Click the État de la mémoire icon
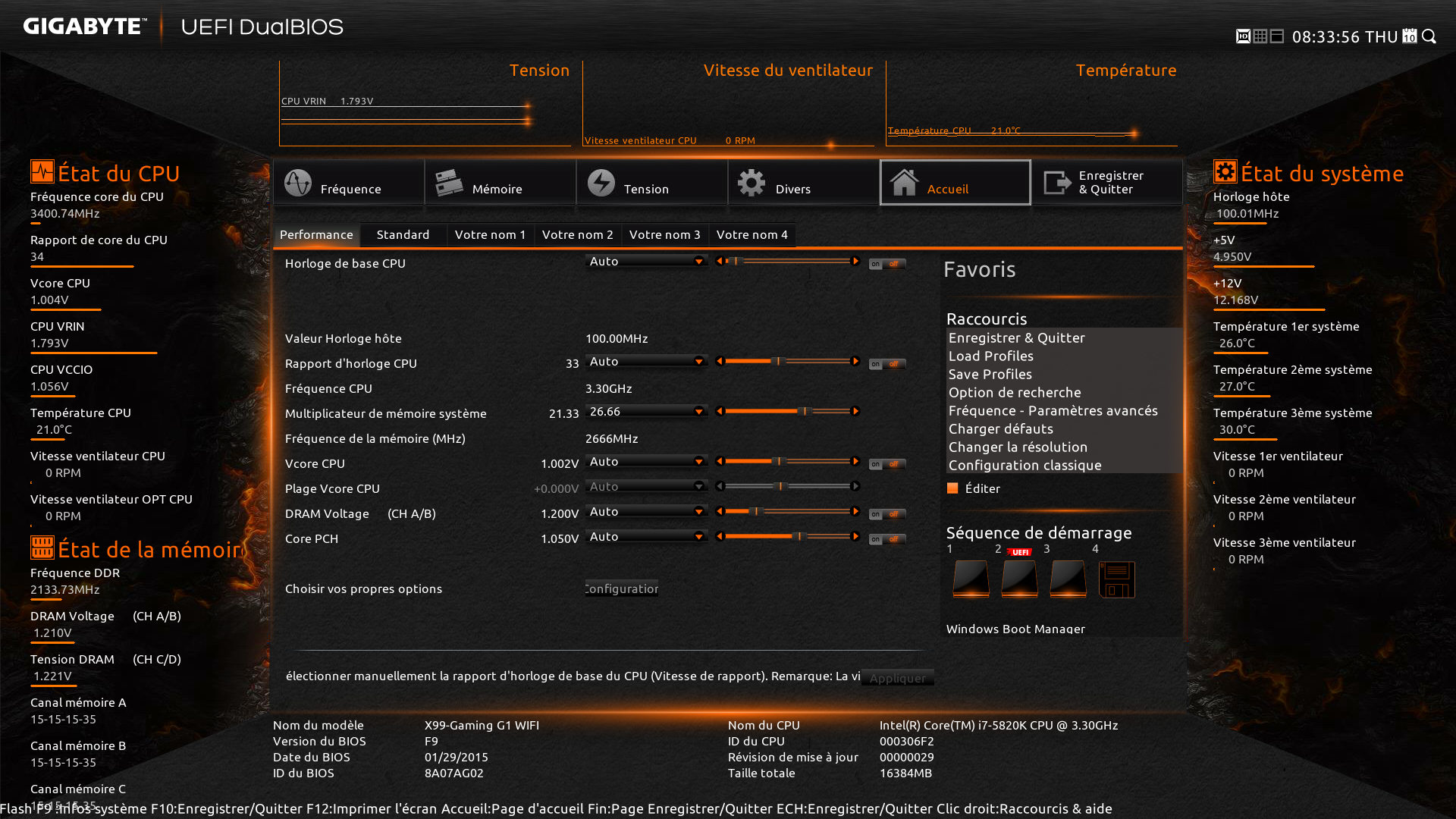This screenshot has height=819, width=1456. coord(42,548)
